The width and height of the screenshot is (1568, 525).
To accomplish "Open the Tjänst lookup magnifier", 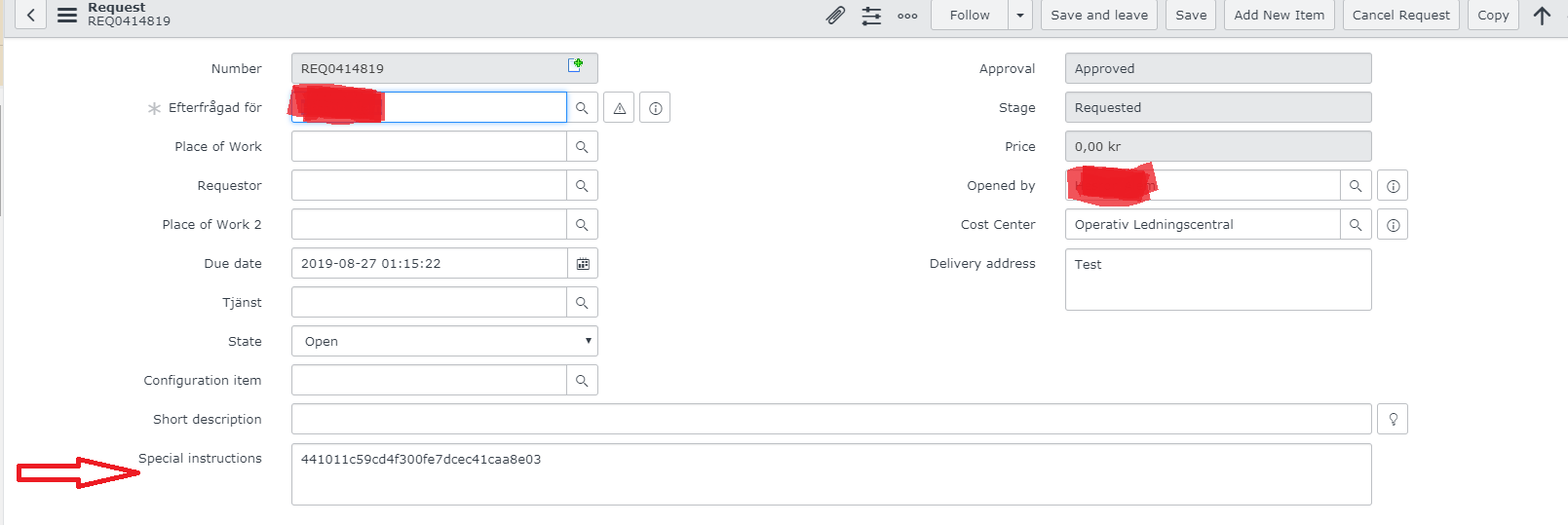I will 582,302.
